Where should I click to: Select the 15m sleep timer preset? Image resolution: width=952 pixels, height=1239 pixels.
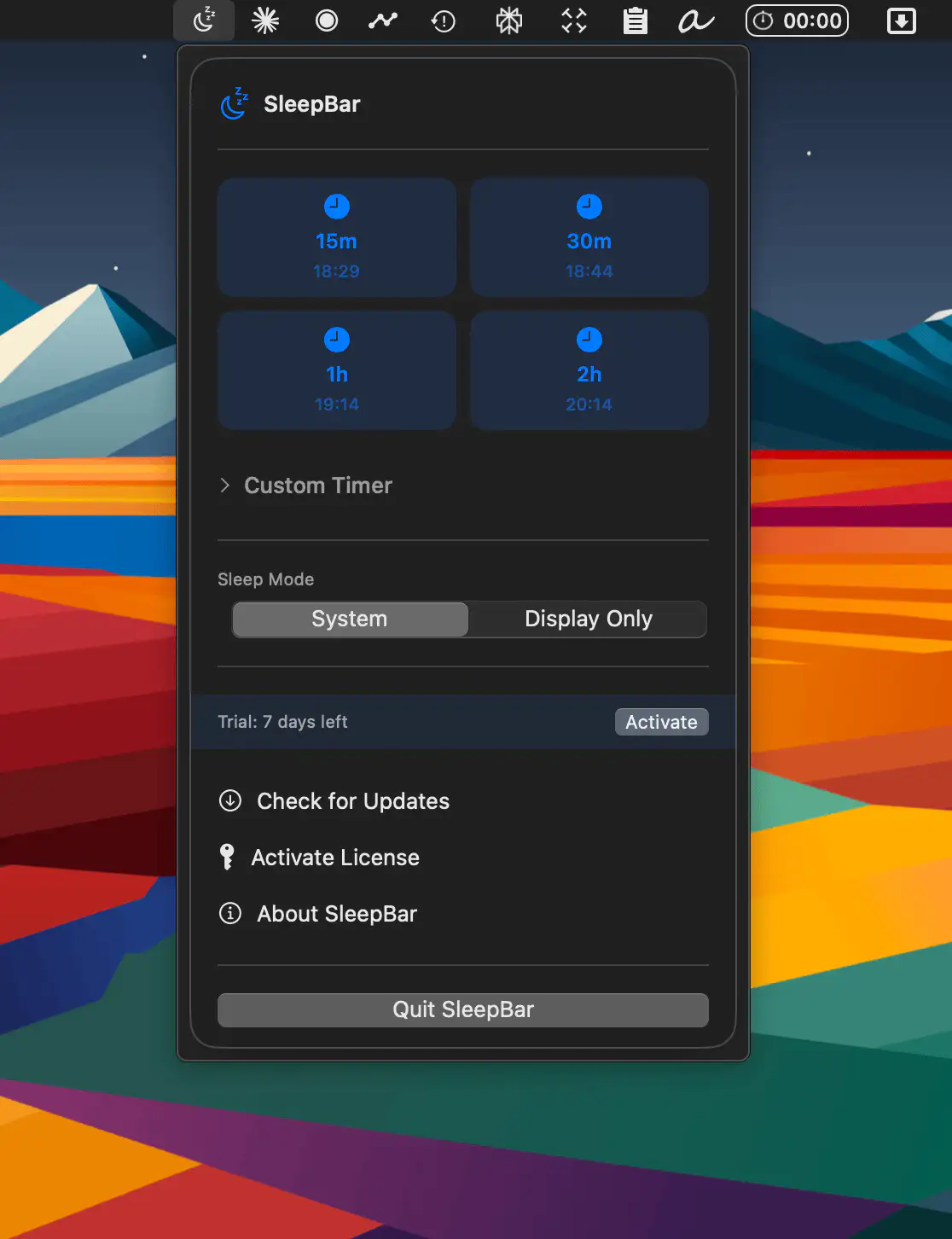[x=336, y=237]
